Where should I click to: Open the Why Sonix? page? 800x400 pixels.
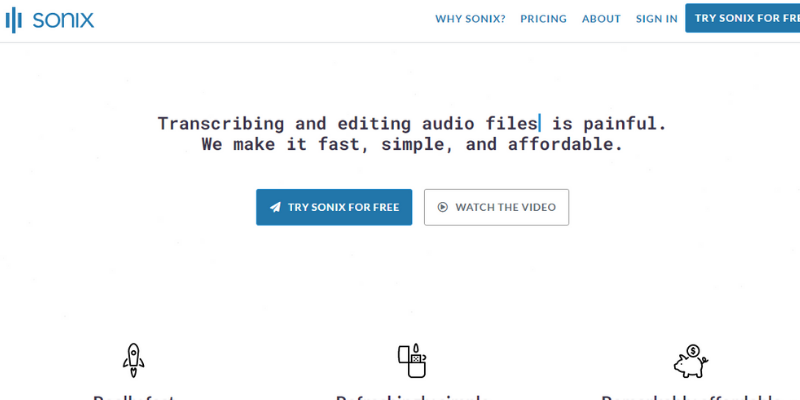click(x=470, y=19)
